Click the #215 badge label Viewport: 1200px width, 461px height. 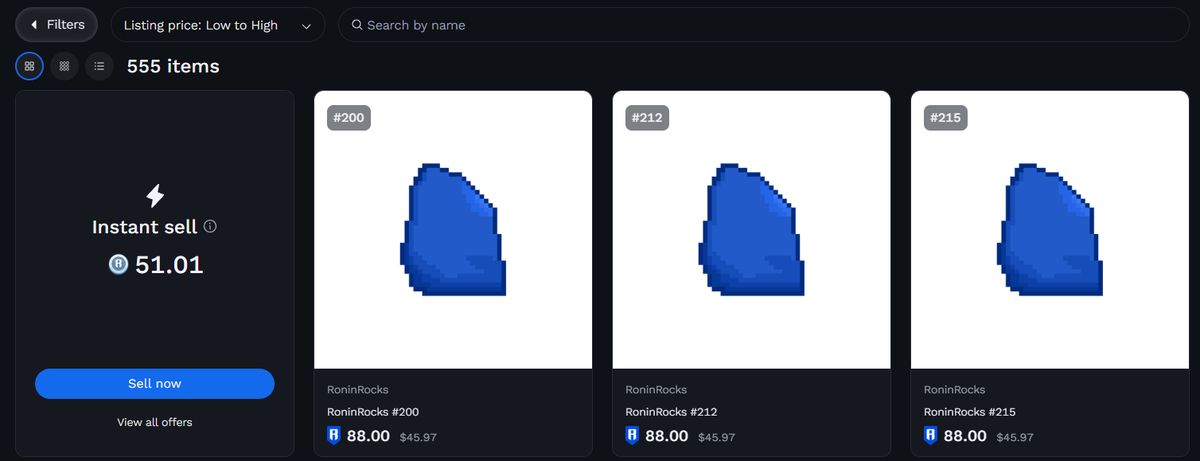tap(946, 118)
